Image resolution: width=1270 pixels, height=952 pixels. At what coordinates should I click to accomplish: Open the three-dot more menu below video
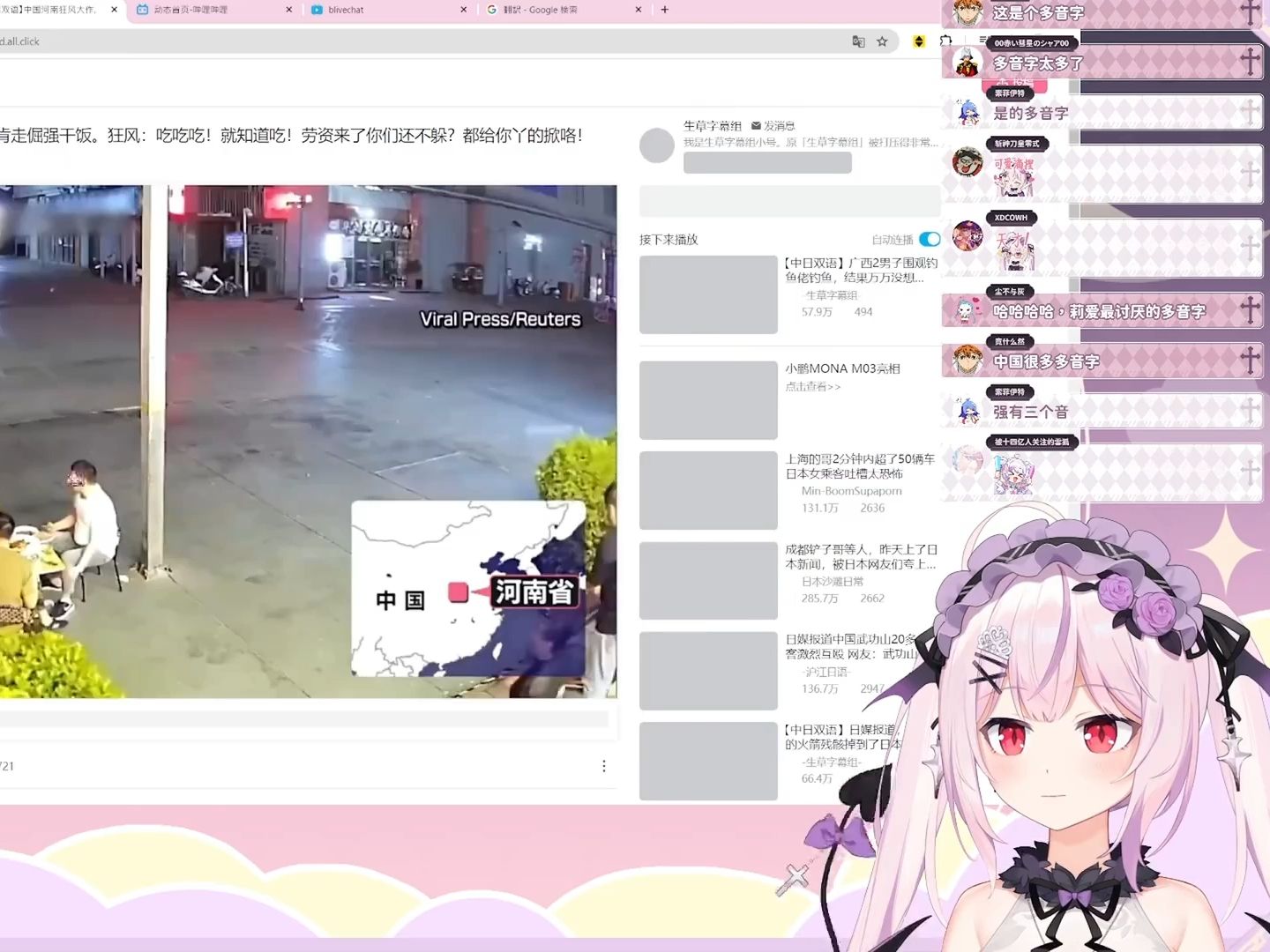pyautogui.click(x=604, y=766)
